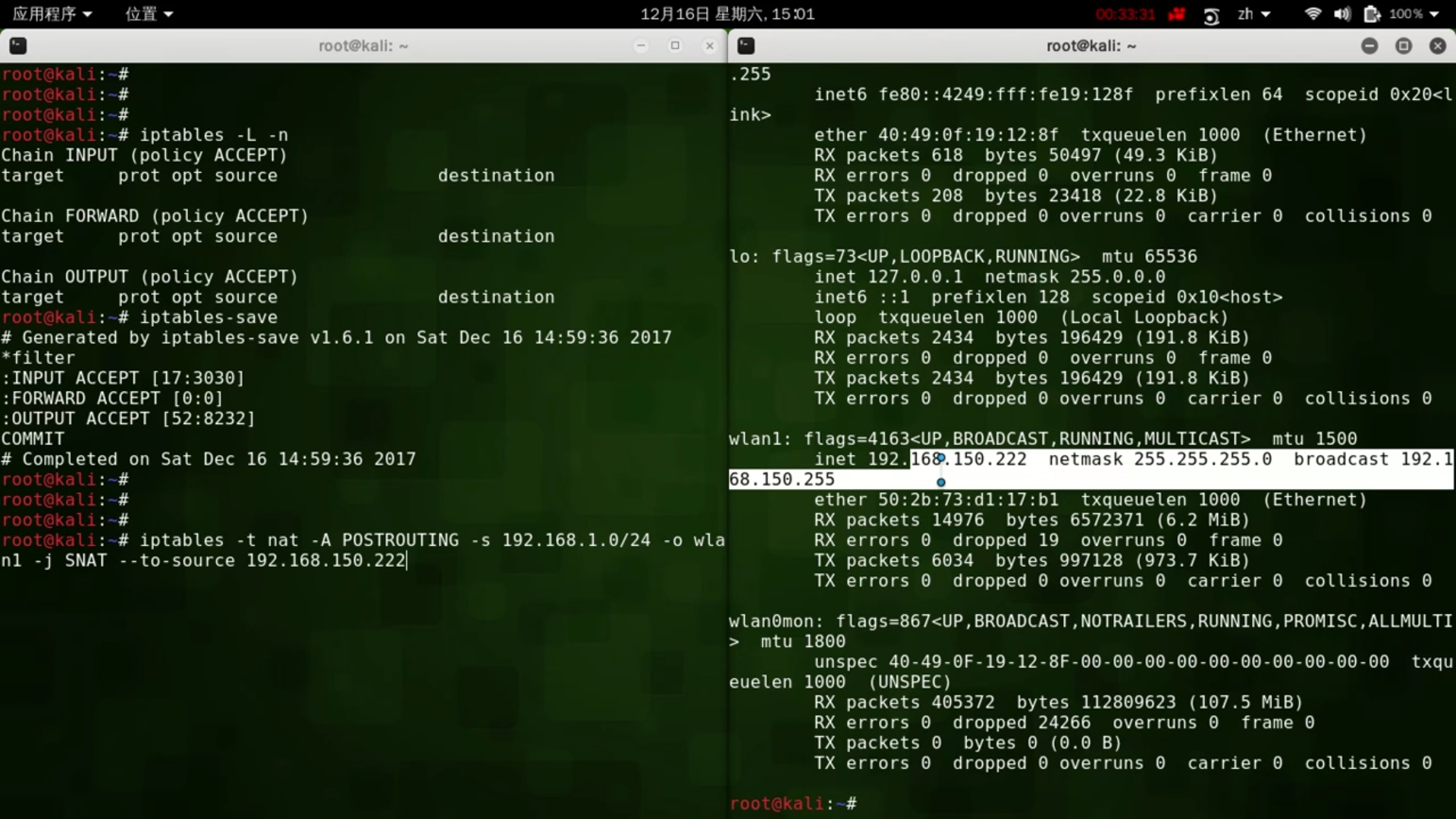This screenshot has width=1456, height=819.
Task: Click the upper text selection handle
Action: tap(941, 458)
